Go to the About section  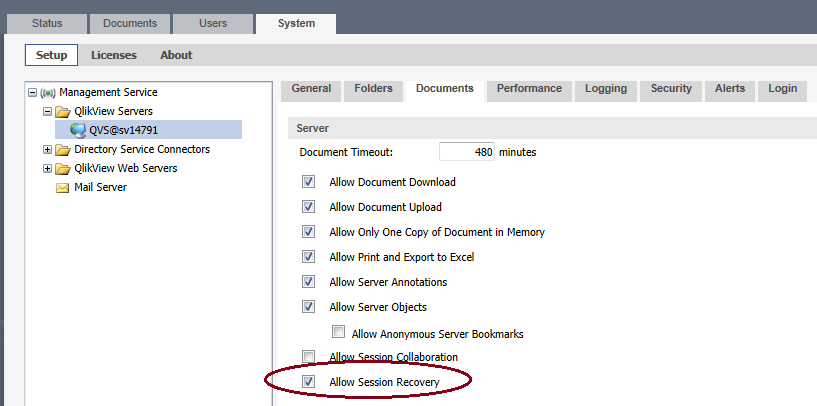click(x=176, y=55)
